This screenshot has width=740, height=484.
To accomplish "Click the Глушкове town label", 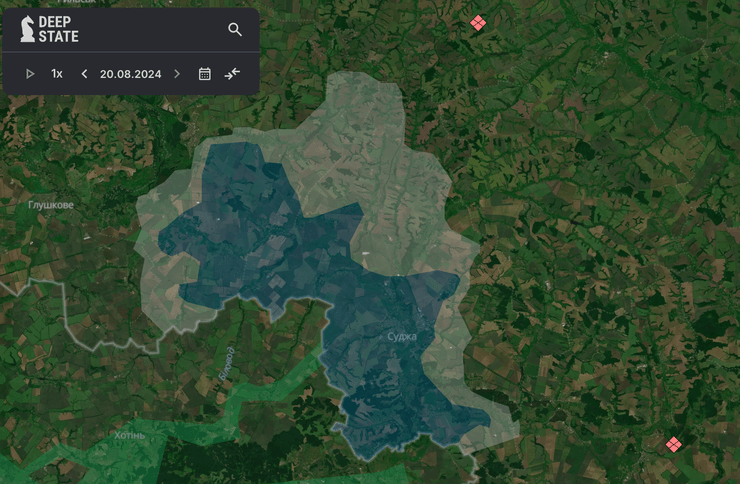I will point(50,204).
